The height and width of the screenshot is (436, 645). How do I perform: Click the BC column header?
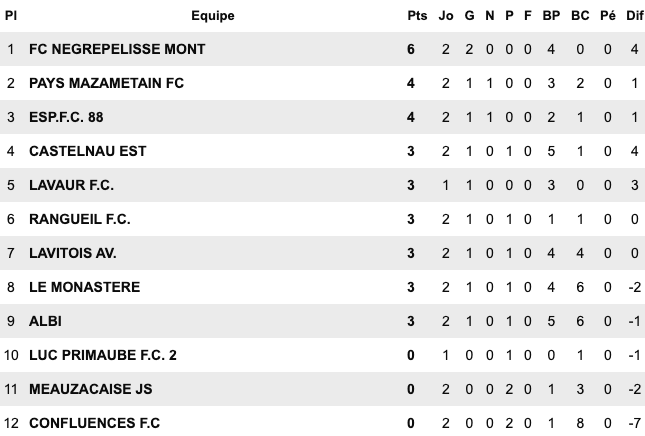[580, 15]
